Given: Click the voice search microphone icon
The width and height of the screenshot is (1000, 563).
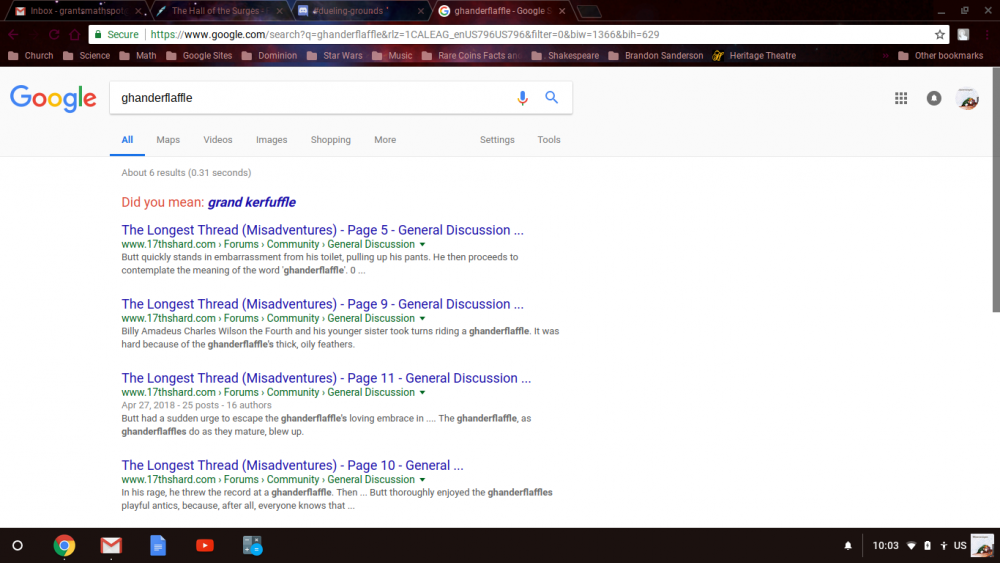Looking at the screenshot, I should (x=522, y=98).
